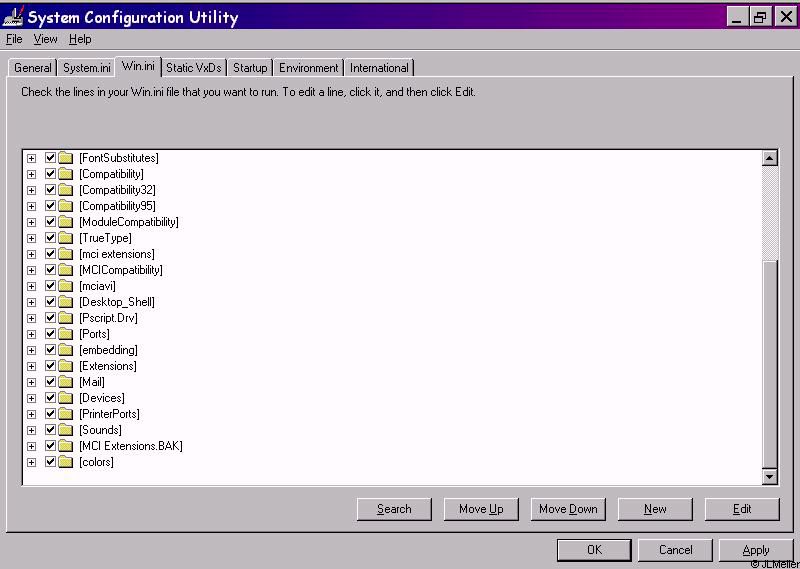Uncheck the [Compatibility] section checkbox

(50, 174)
